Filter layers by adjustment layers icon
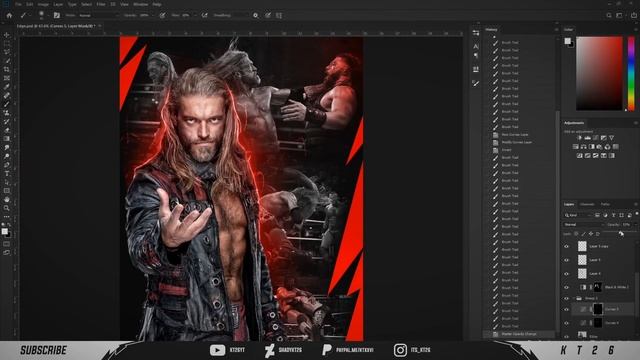 pyautogui.click(x=605, y=215)
